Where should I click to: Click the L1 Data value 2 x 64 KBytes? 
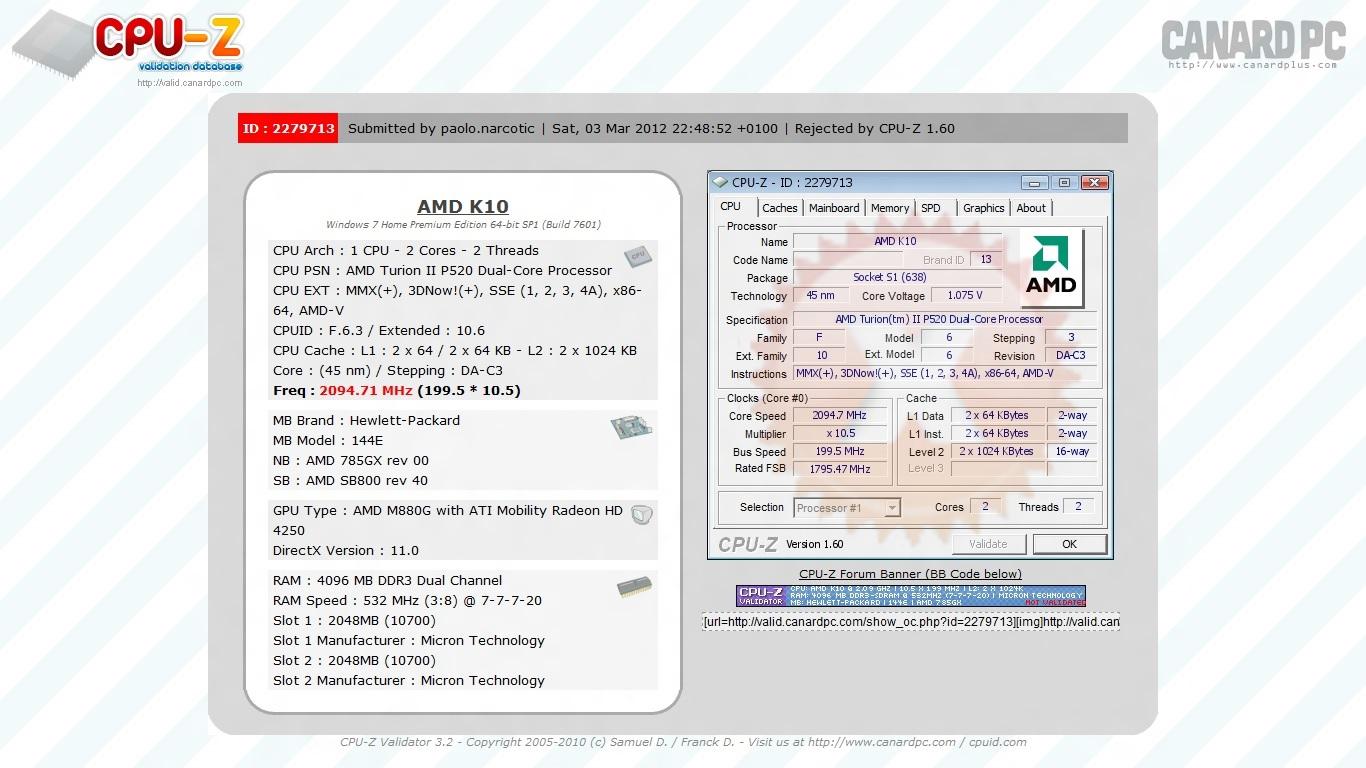click(996, 415)
